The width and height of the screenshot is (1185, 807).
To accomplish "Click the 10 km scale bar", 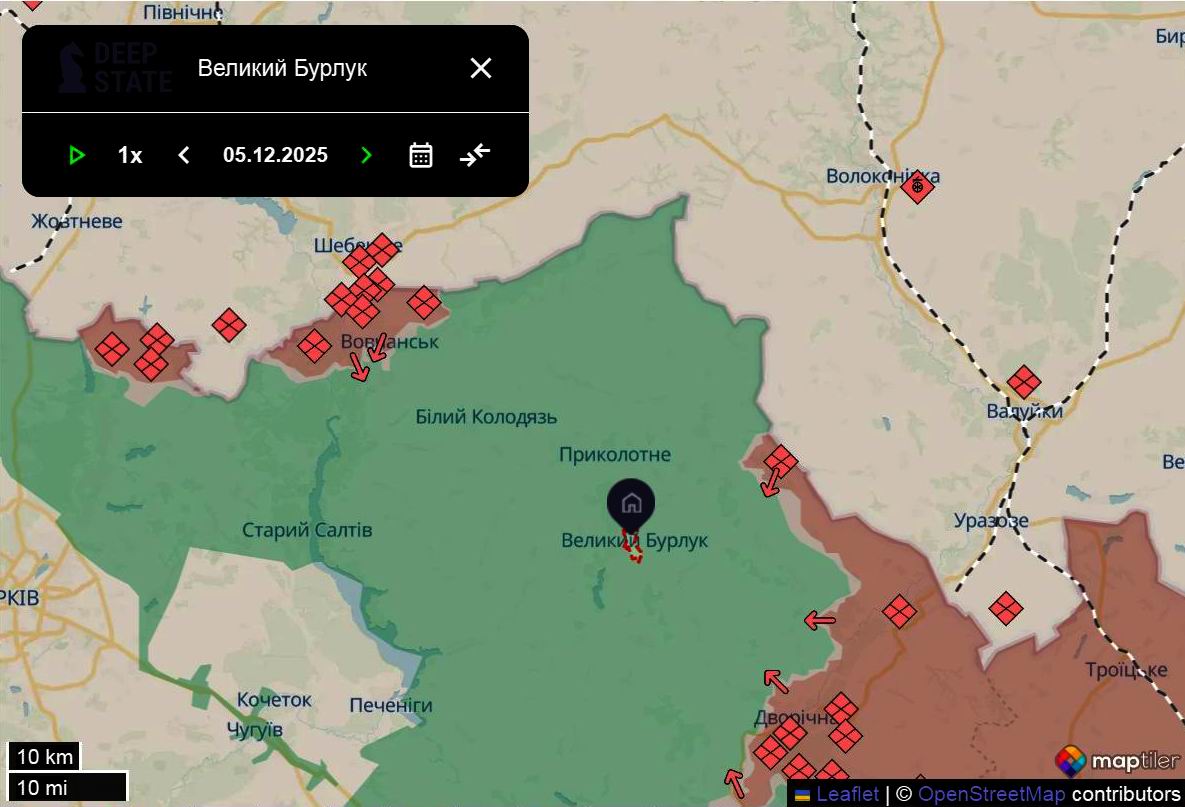I will point(45,756).
